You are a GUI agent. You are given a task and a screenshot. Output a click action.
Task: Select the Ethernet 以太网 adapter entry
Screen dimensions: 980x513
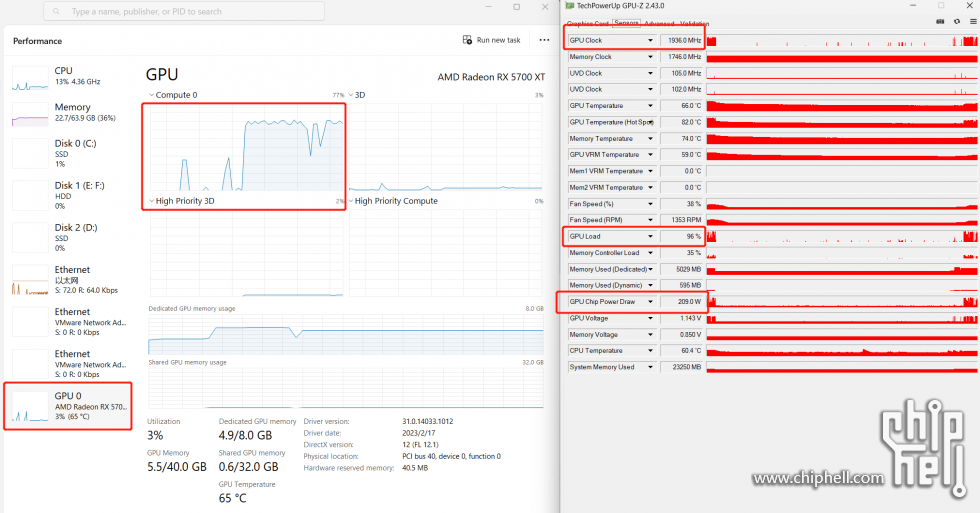(x=69, y=279)
